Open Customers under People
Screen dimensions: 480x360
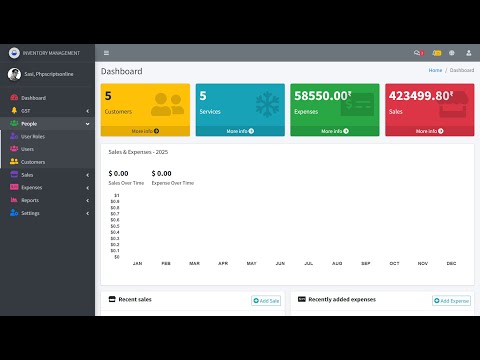pyautogui.click(x=47, y=162)
